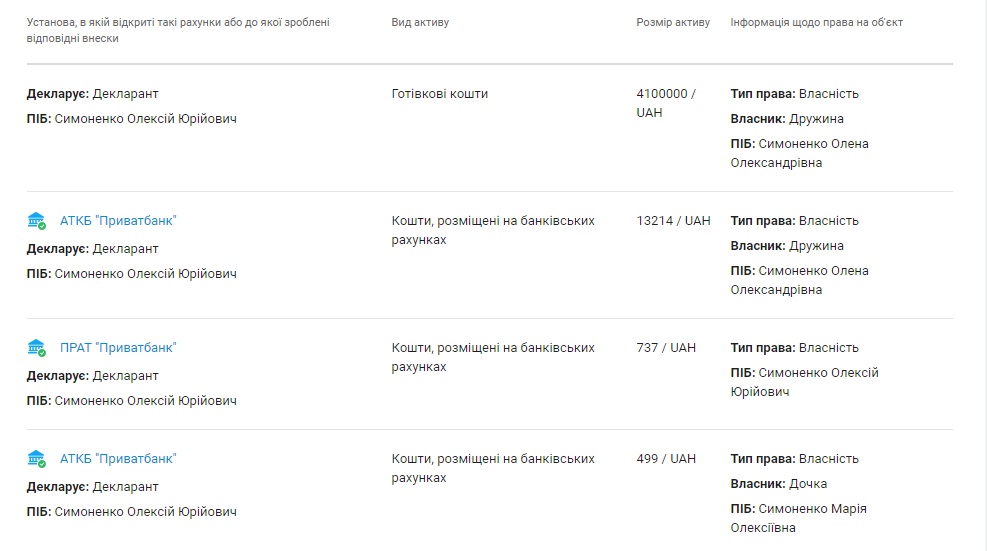The image size is (987, 551).
Task: Click the "Власник: Дочка" owner text
Action: click(779, 484)
